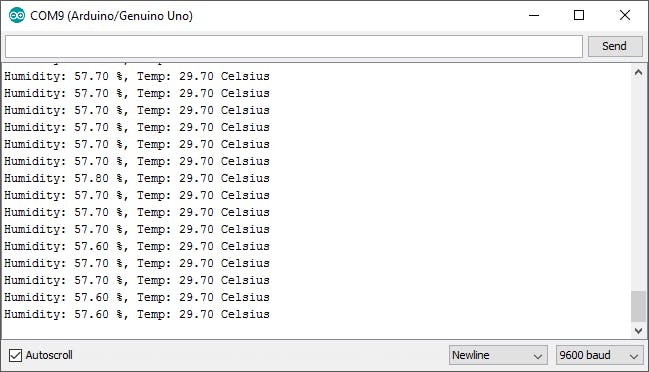Maximize the serial monitor window

point(579,15)
